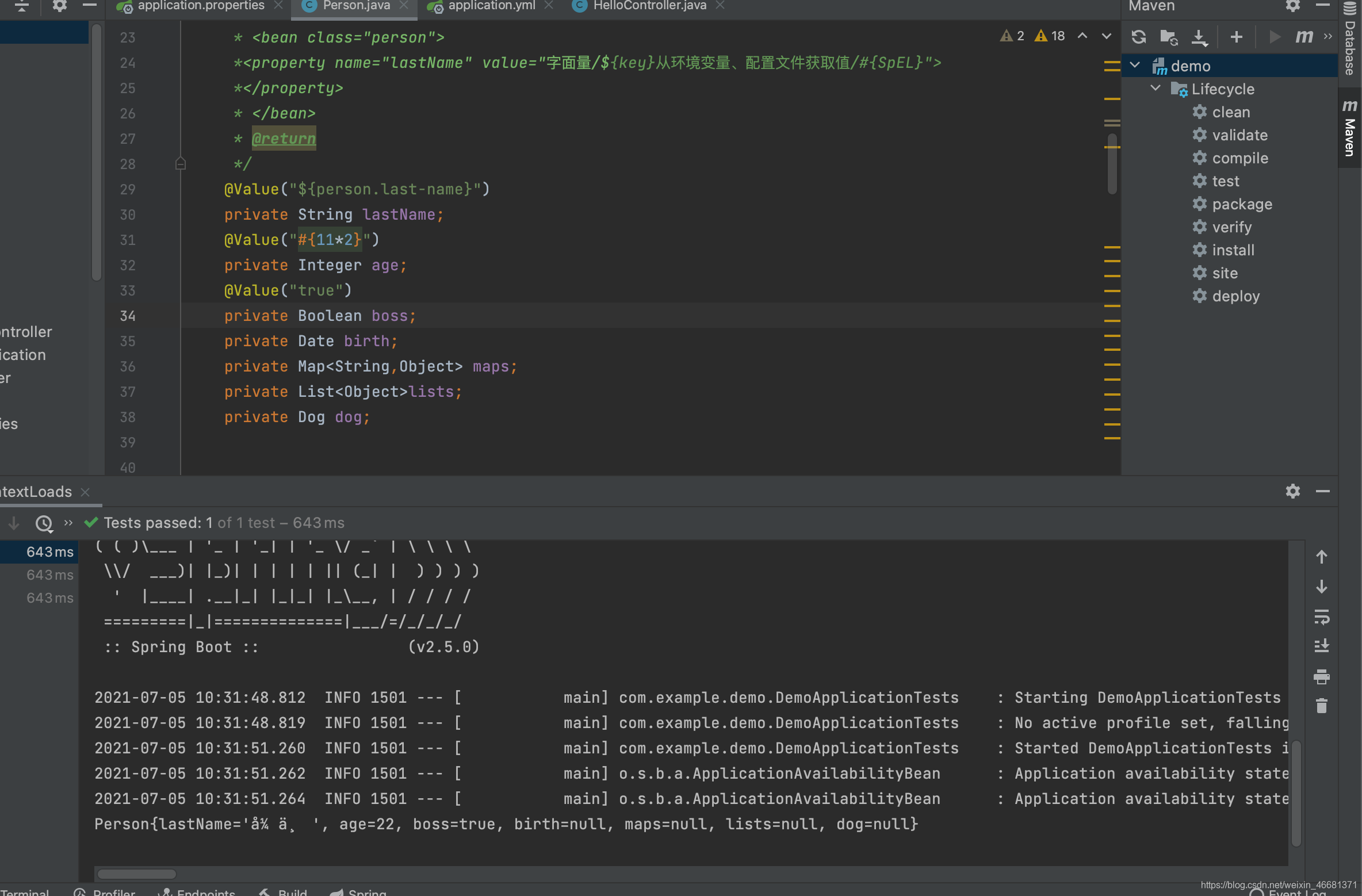The width and height of the screenshot is (1362, 896).
Task: Click the console horizontal scrollbar thumb
Action: (x=136, y=874)
